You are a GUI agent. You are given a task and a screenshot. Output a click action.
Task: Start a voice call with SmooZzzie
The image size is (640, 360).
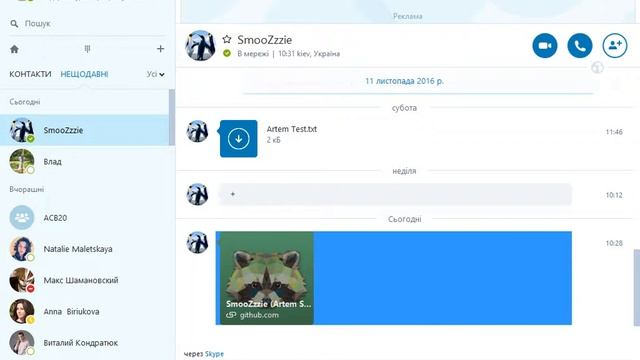pyautogui.click(x=580, y=45)
